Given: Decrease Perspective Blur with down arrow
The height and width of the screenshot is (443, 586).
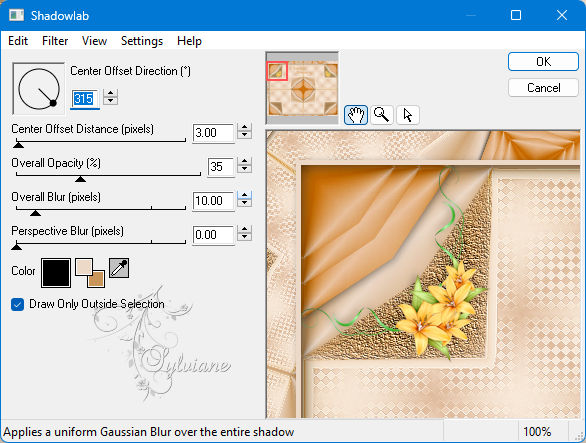Looking at the screenshot, I should click(244, 237).
